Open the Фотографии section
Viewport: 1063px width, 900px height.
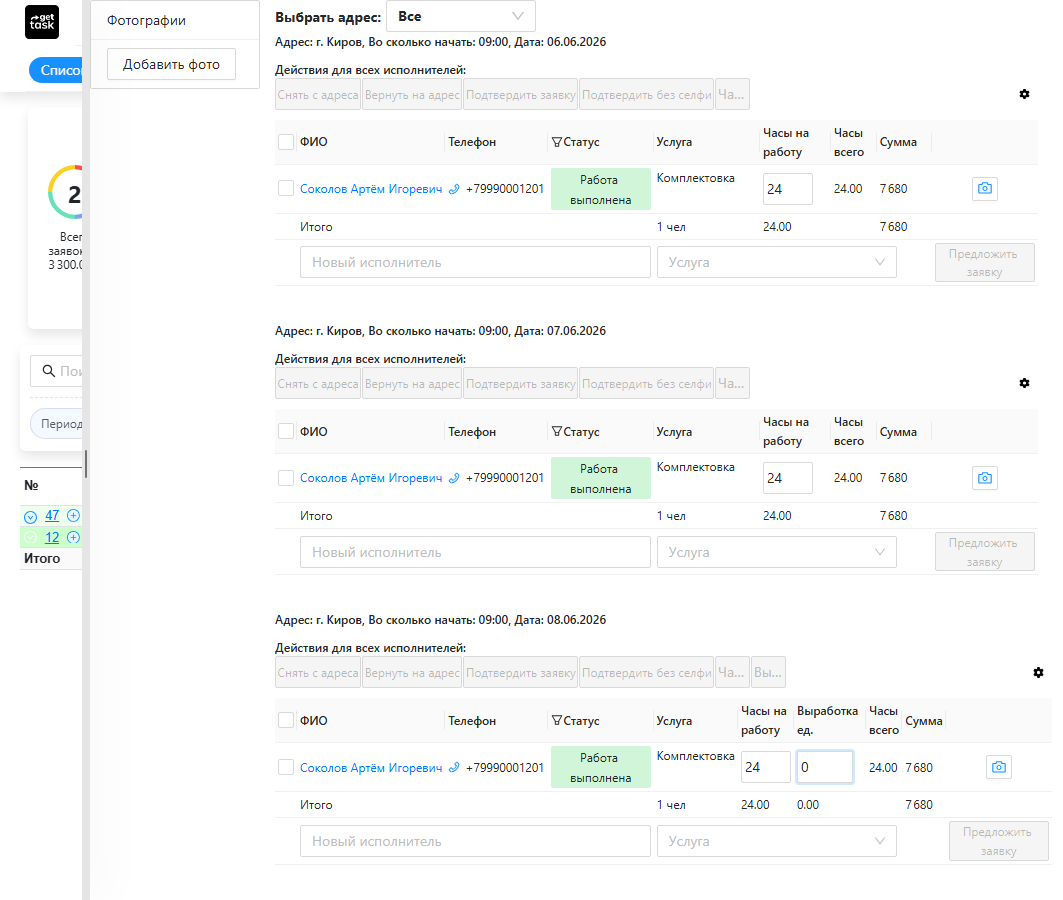coord(146,20)
